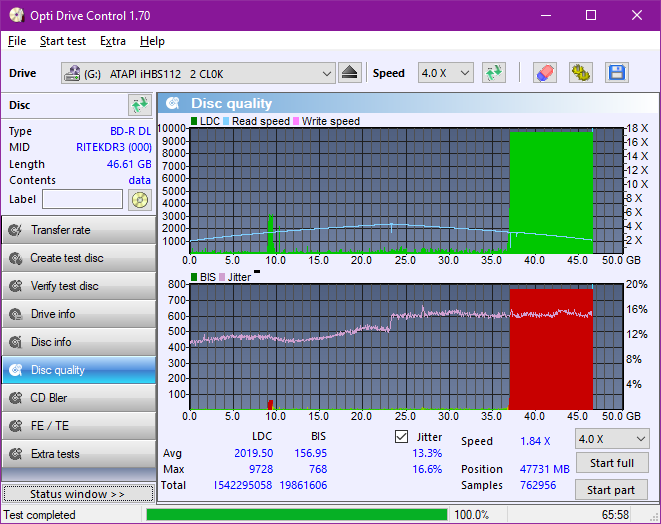661x524 pixels.
Task: Open the Help menu
Action: 152,41
